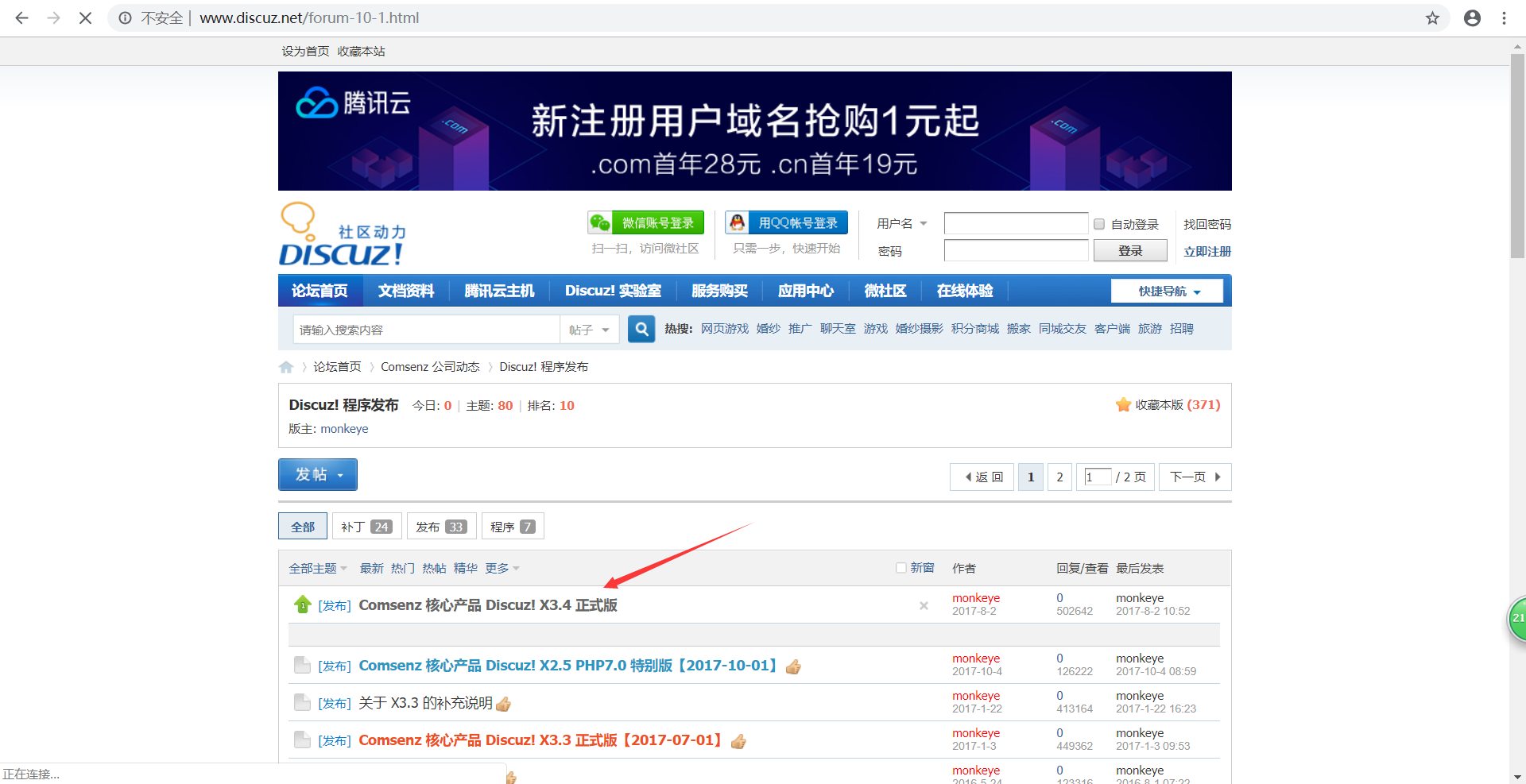This screenshot has height=784, width=1526.
Task: Click 登录 button
Action: pyautogui.click(x=1130, y=251)
